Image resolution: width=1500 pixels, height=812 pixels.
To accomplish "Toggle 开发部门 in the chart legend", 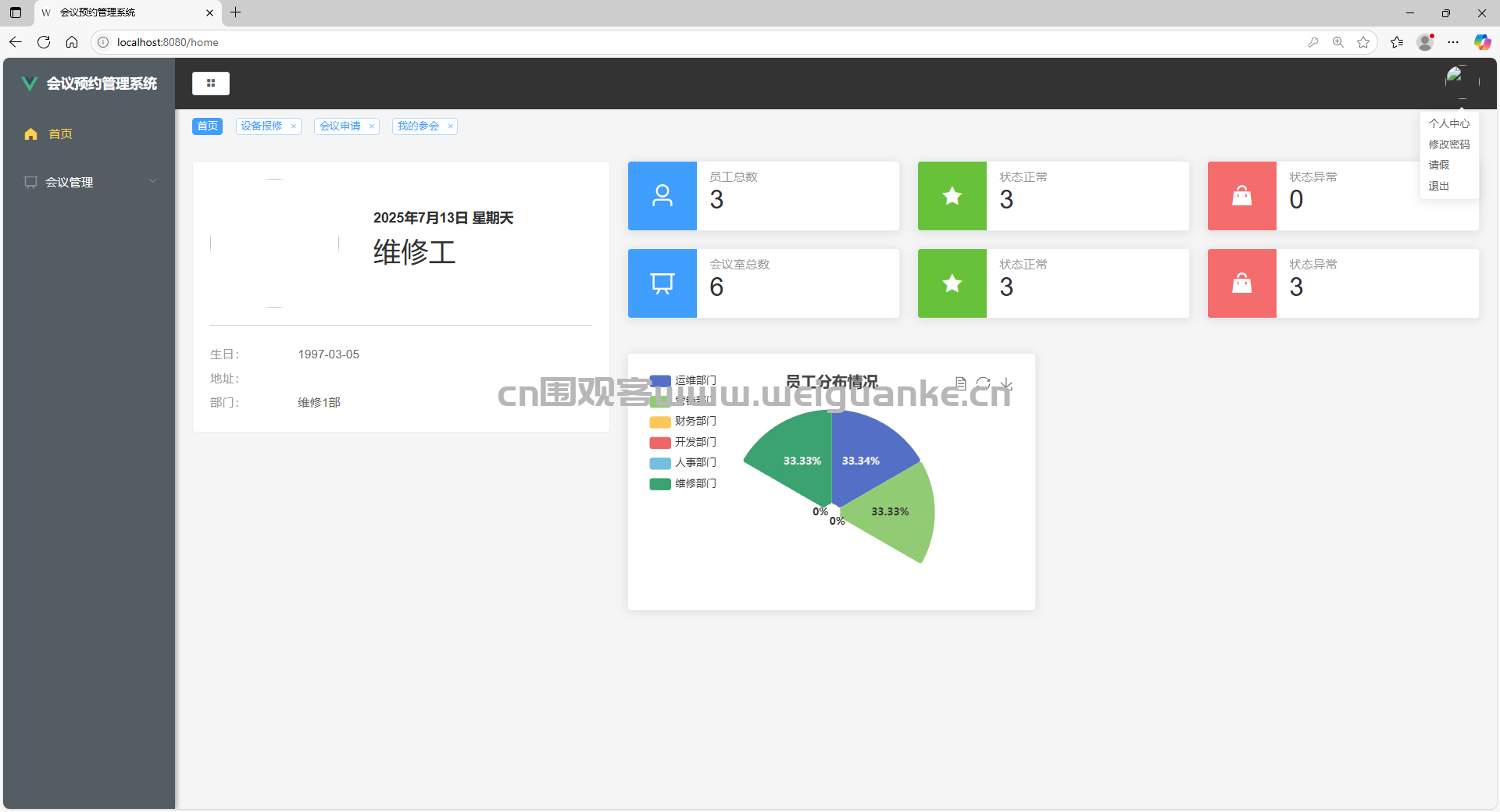I will [683, 443].
